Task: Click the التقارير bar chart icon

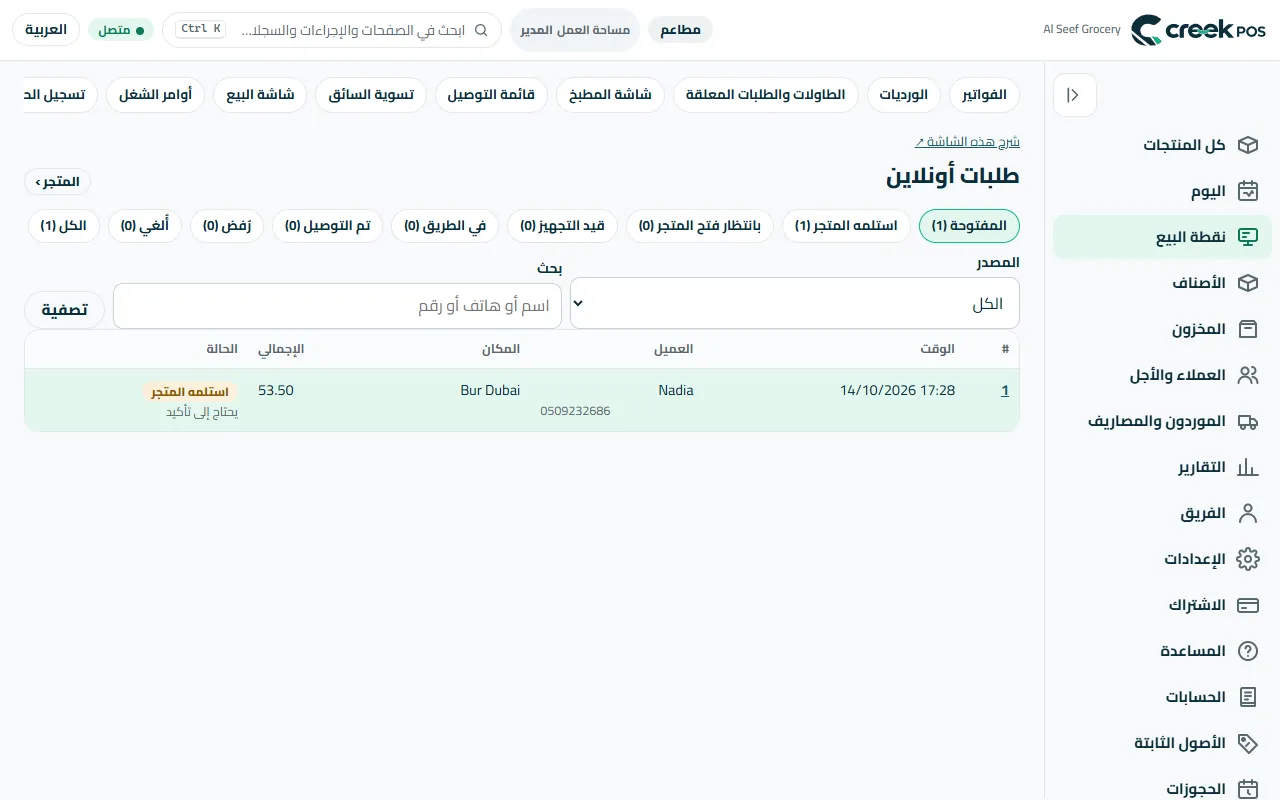Action: point(1247,467)
